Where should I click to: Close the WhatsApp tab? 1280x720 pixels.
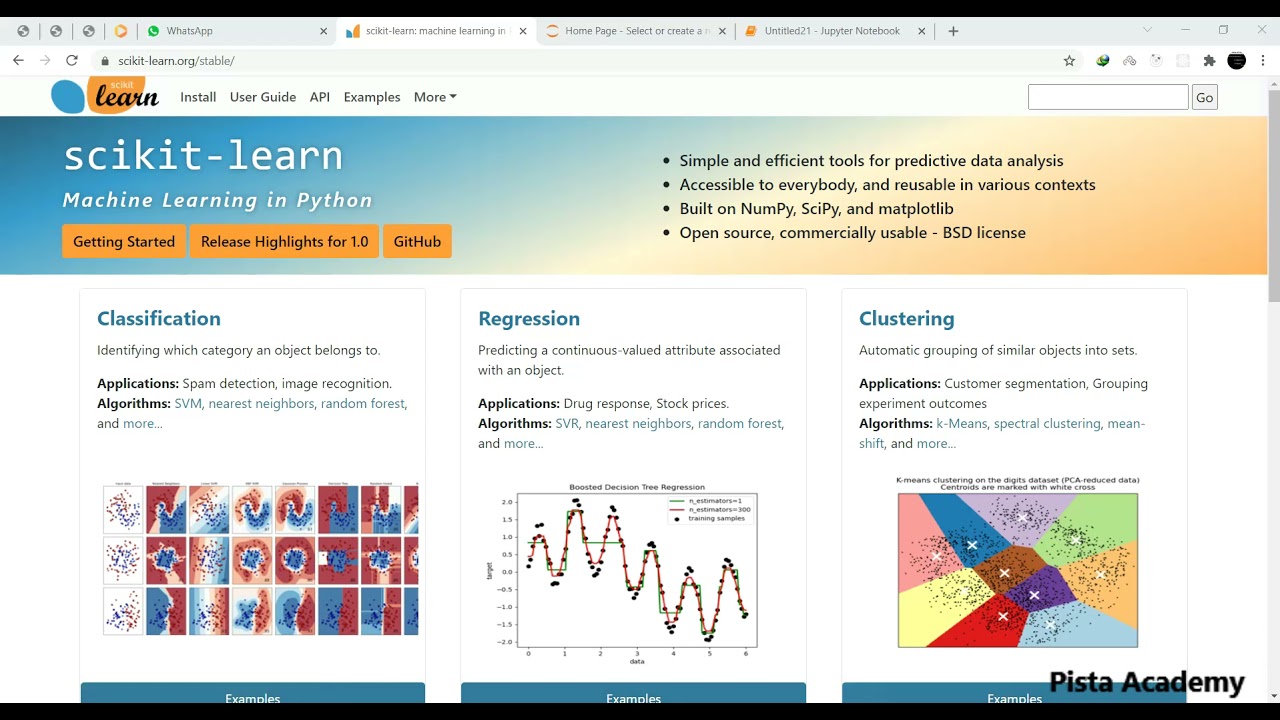tap(323, 31)
